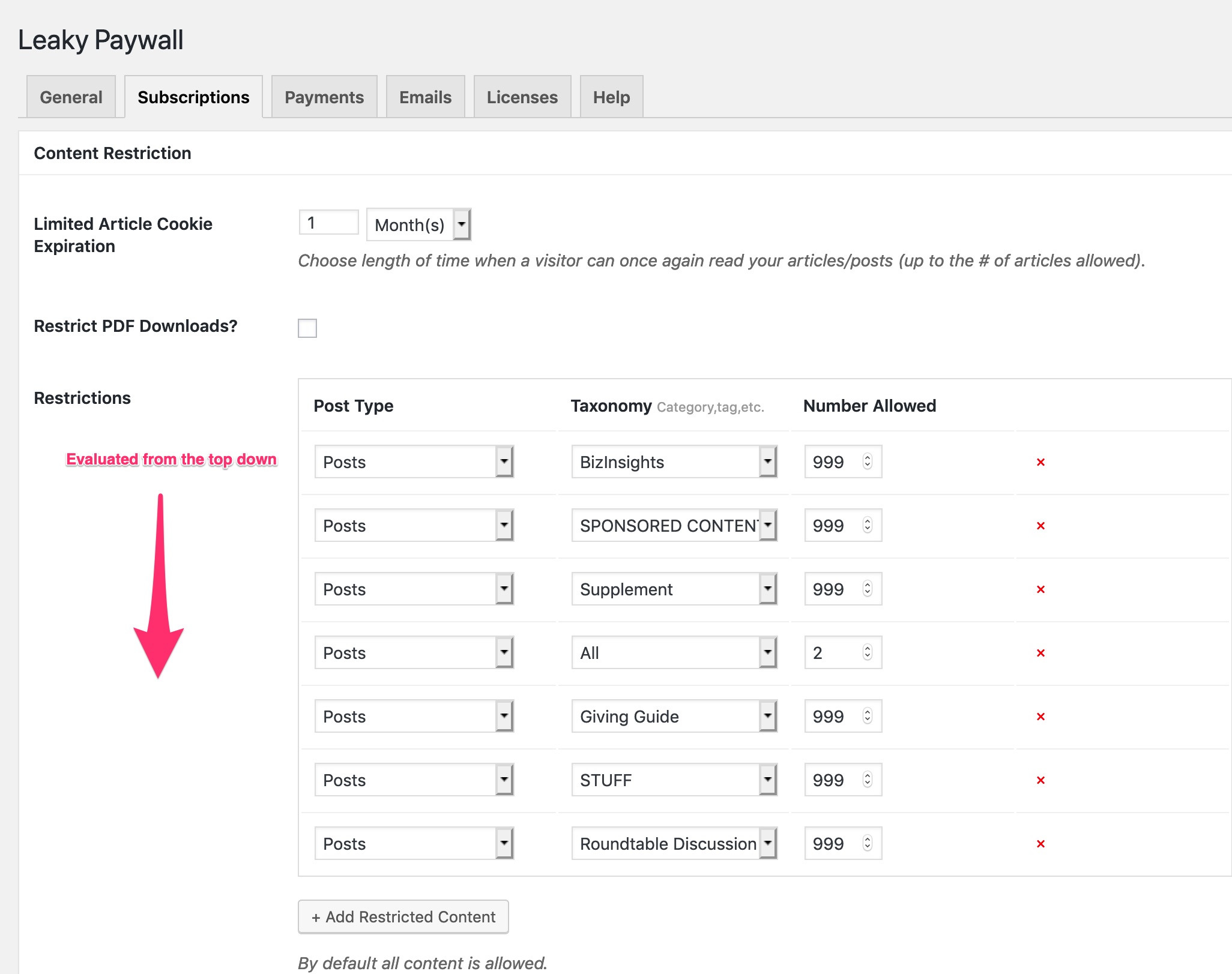Delete the STUFF restriction row

point(1040,780)
